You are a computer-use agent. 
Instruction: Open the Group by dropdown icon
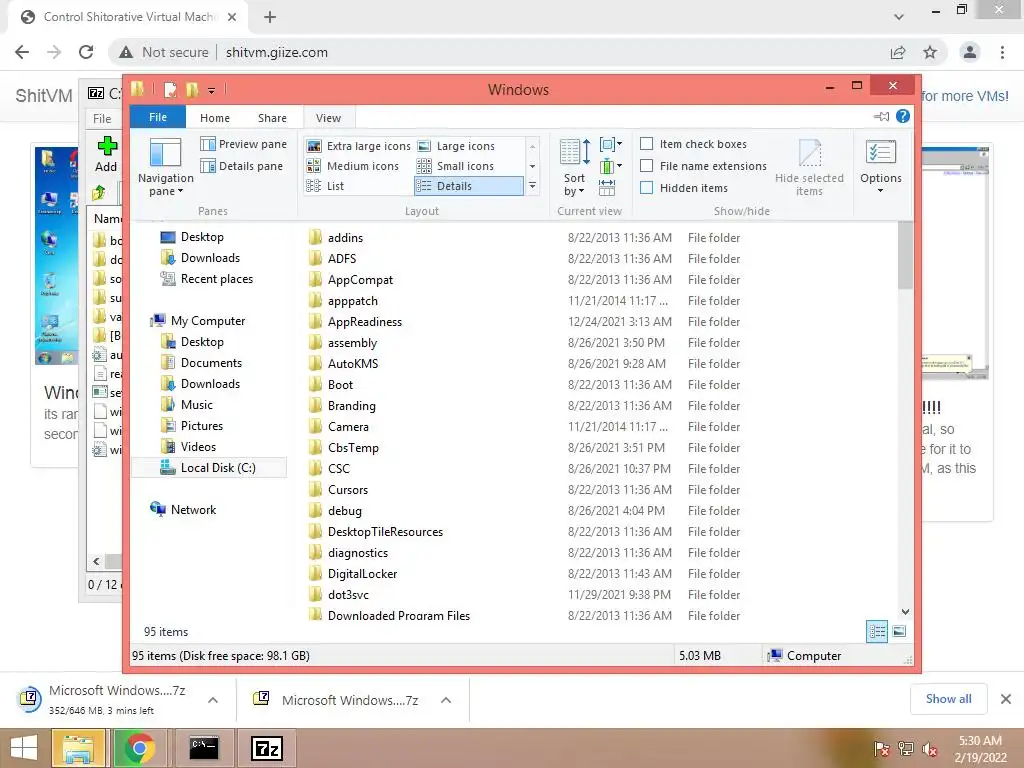click(x=611, y=144)
